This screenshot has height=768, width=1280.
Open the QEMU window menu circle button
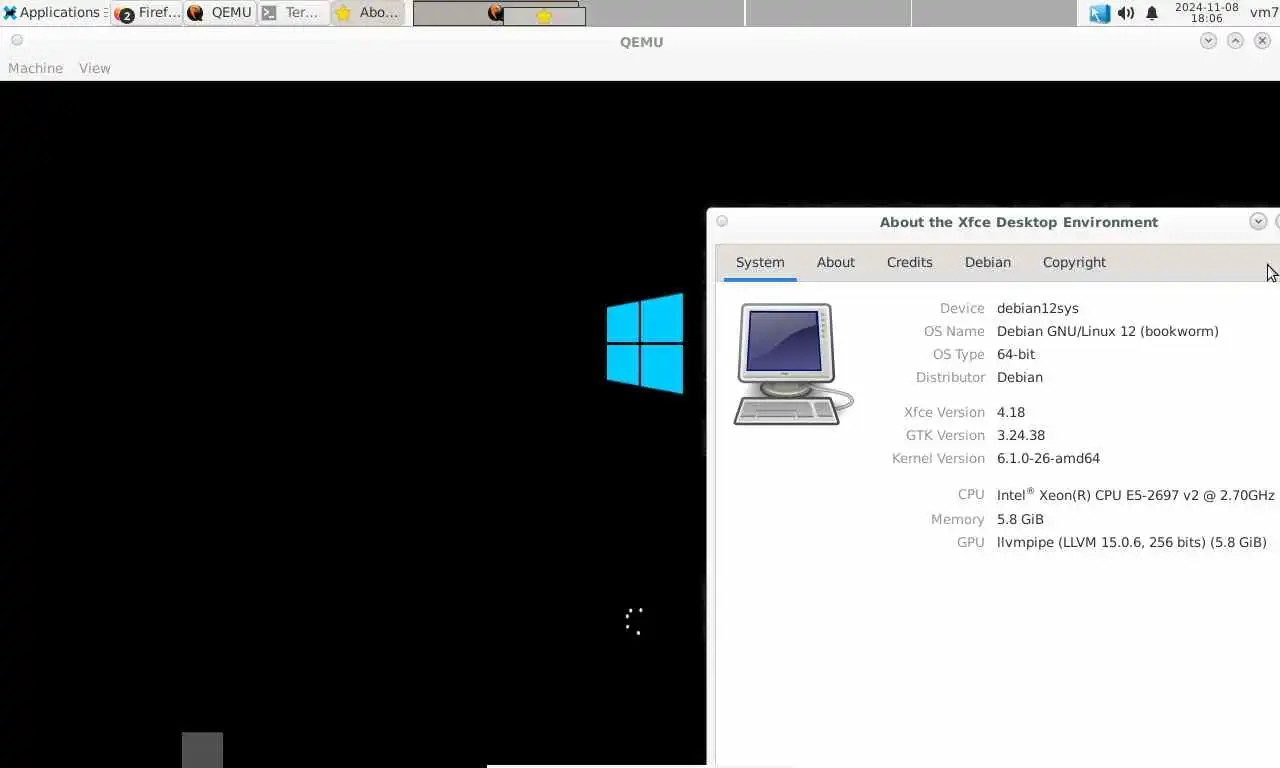(17, 40)
